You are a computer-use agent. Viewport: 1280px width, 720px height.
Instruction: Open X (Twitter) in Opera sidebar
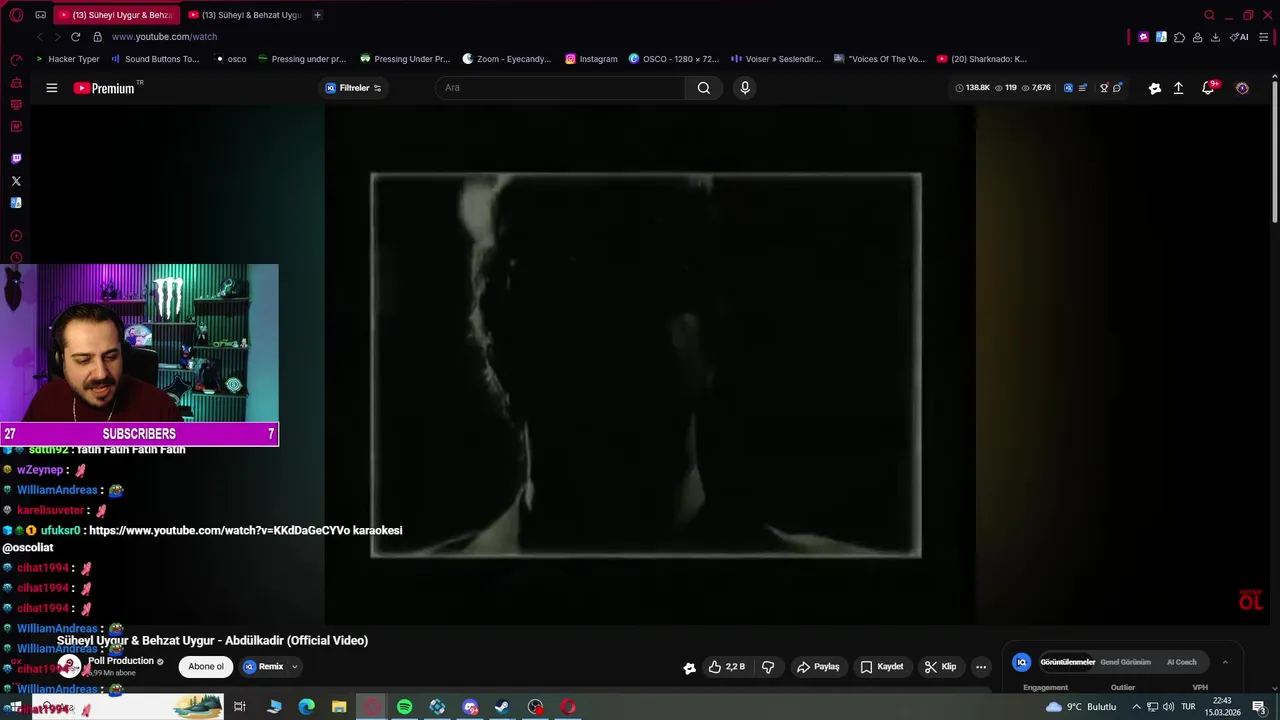[x=16, y=181]
